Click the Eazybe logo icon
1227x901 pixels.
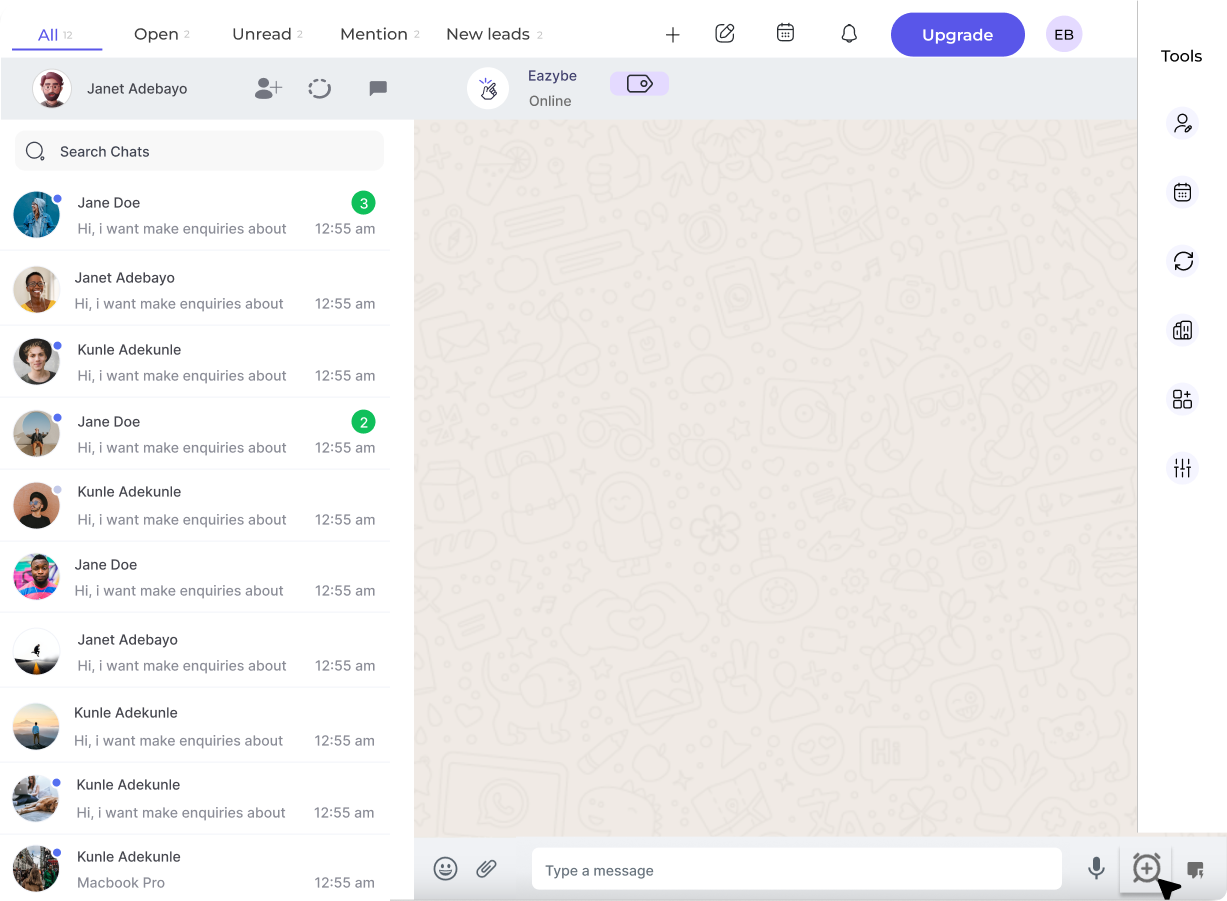point(488,88)
